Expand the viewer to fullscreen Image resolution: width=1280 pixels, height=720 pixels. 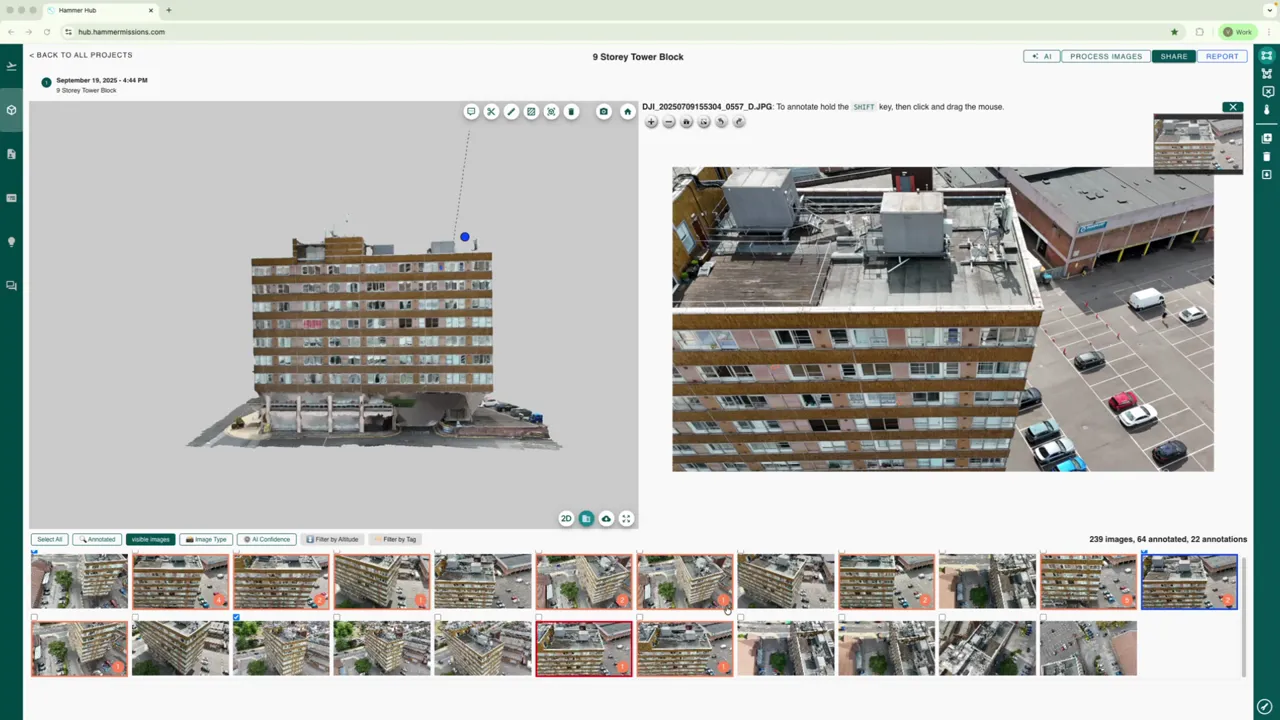click(x=626, y=518)
